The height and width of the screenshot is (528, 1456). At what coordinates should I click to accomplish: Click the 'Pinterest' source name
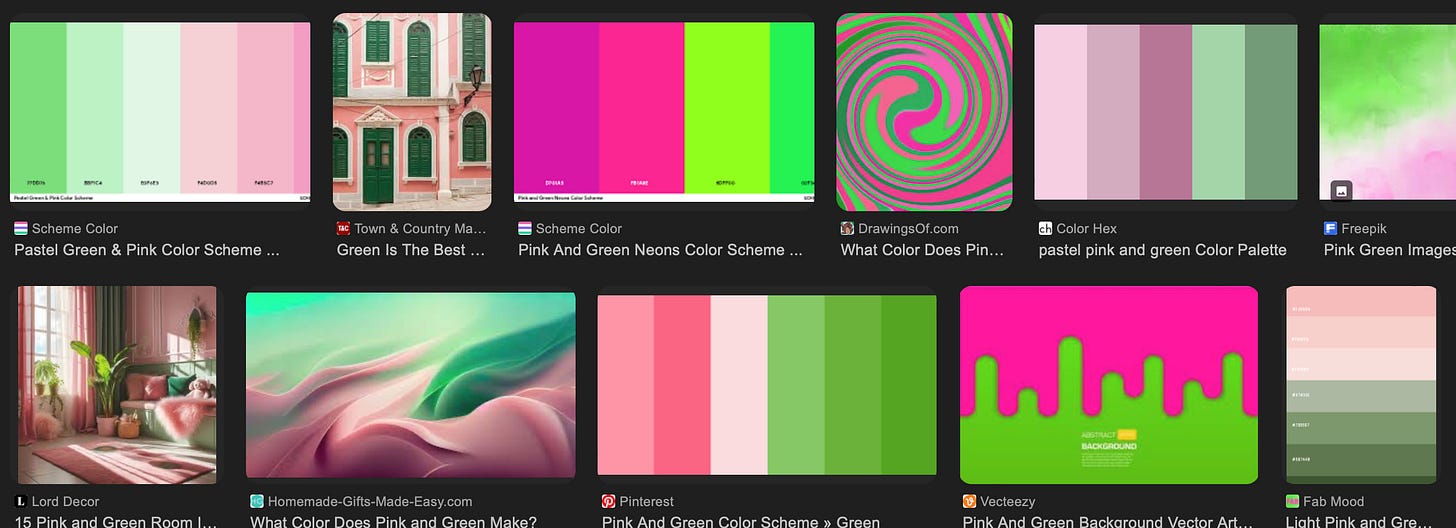(647, 501)
